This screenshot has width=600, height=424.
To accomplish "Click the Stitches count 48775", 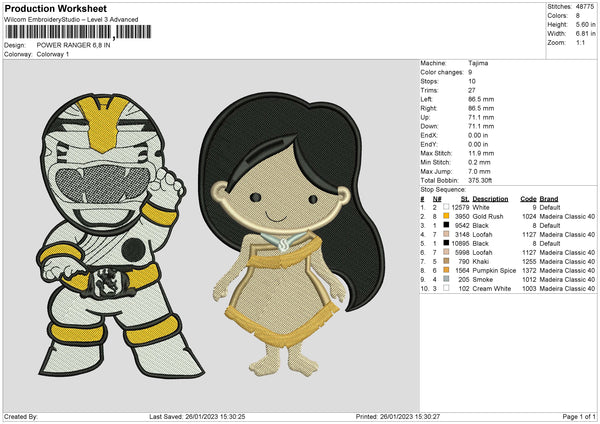I will 585,7.
